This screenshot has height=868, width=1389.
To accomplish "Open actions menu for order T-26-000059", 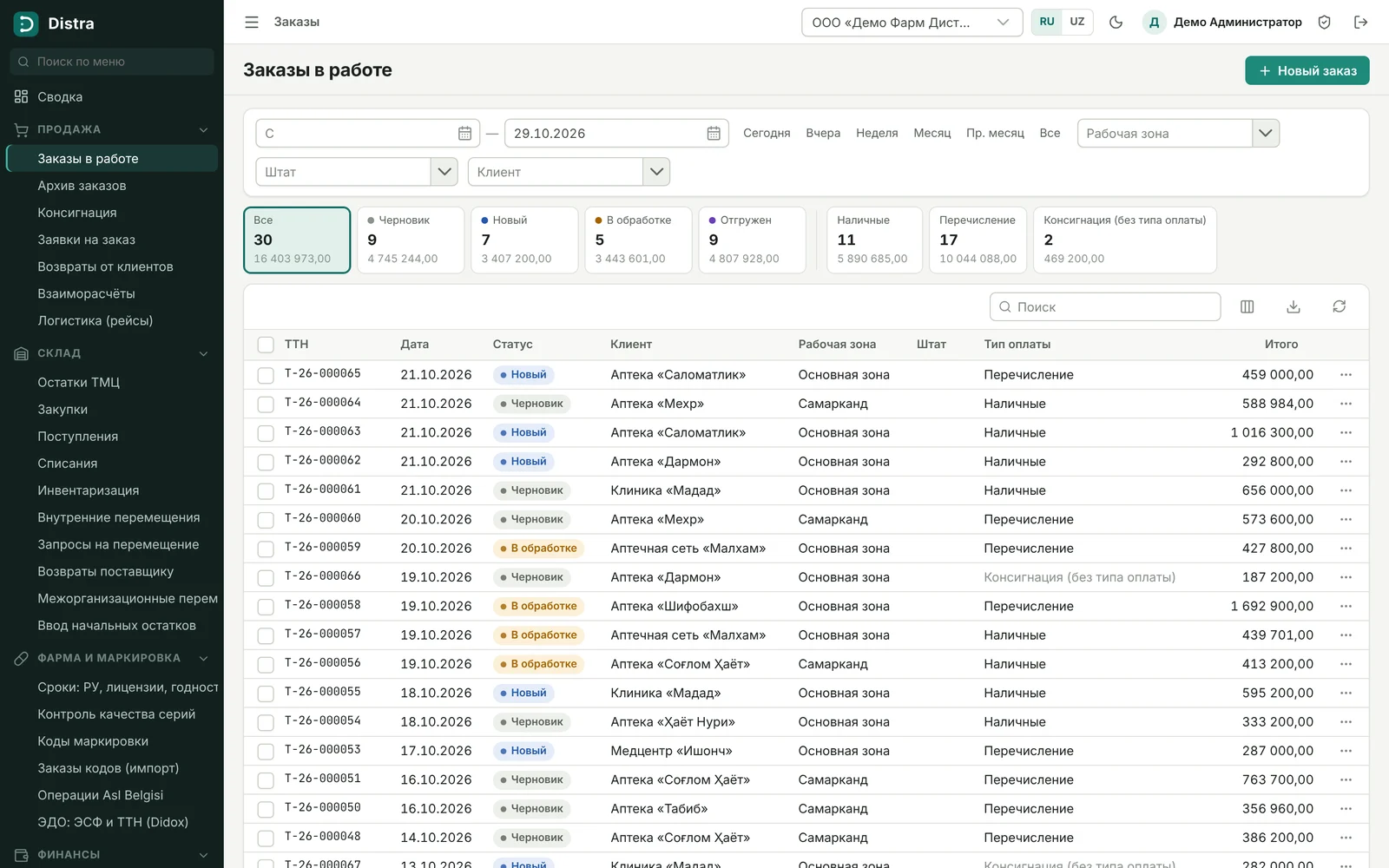I will (1346, 549).
